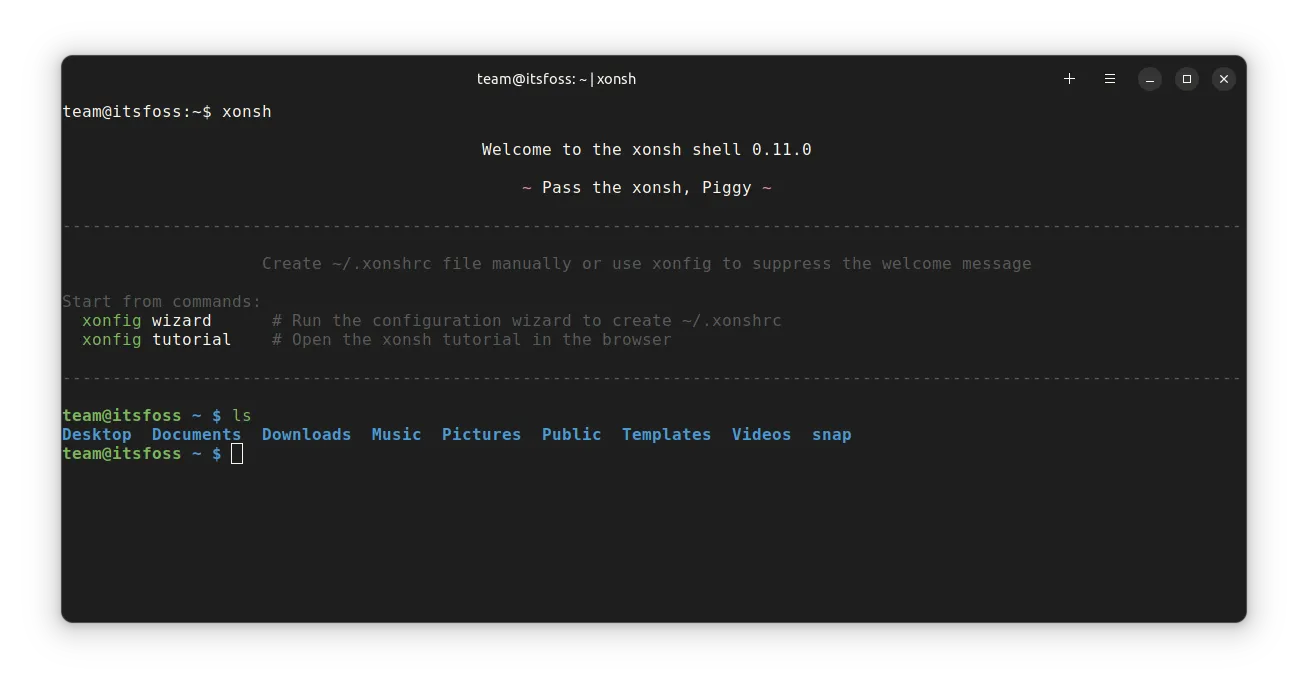Minimize the terminal window
Image resolution: width=1308 pixels, height=690 pixels.
click(1150, 79)
